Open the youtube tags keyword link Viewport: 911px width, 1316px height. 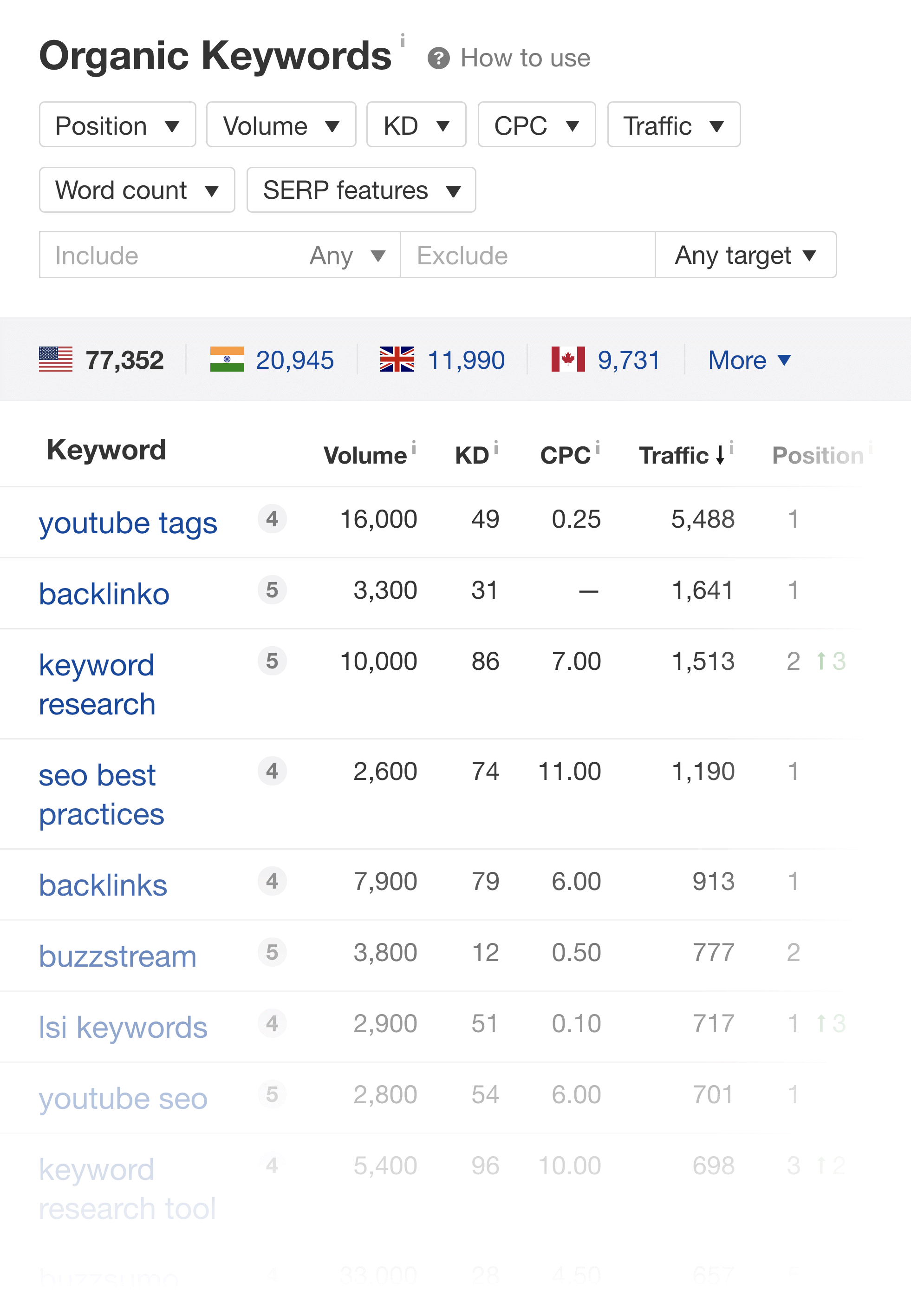[x=128, y=523]
